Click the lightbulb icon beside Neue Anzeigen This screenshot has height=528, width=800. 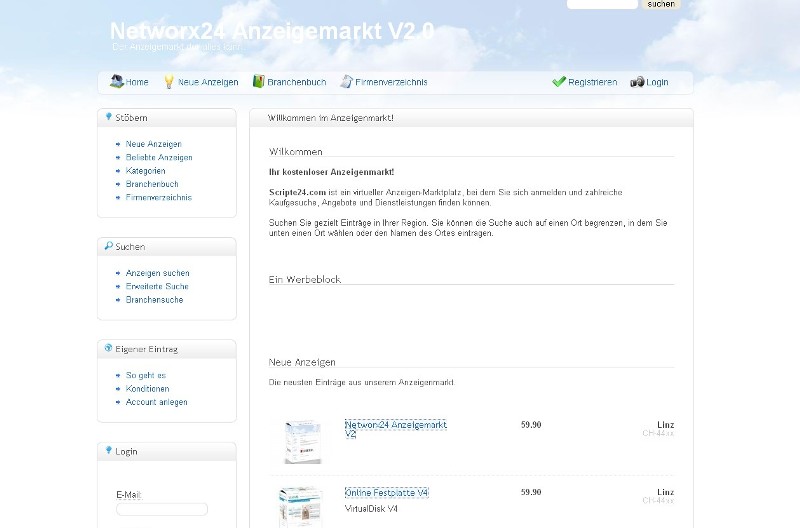[169, 82]
